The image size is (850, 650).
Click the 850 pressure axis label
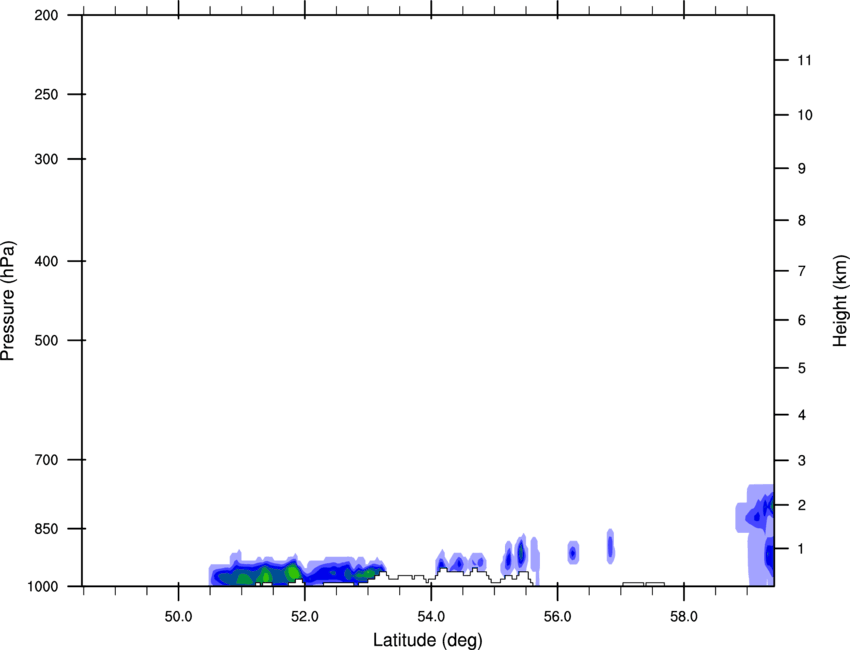[x=46, y=528]
